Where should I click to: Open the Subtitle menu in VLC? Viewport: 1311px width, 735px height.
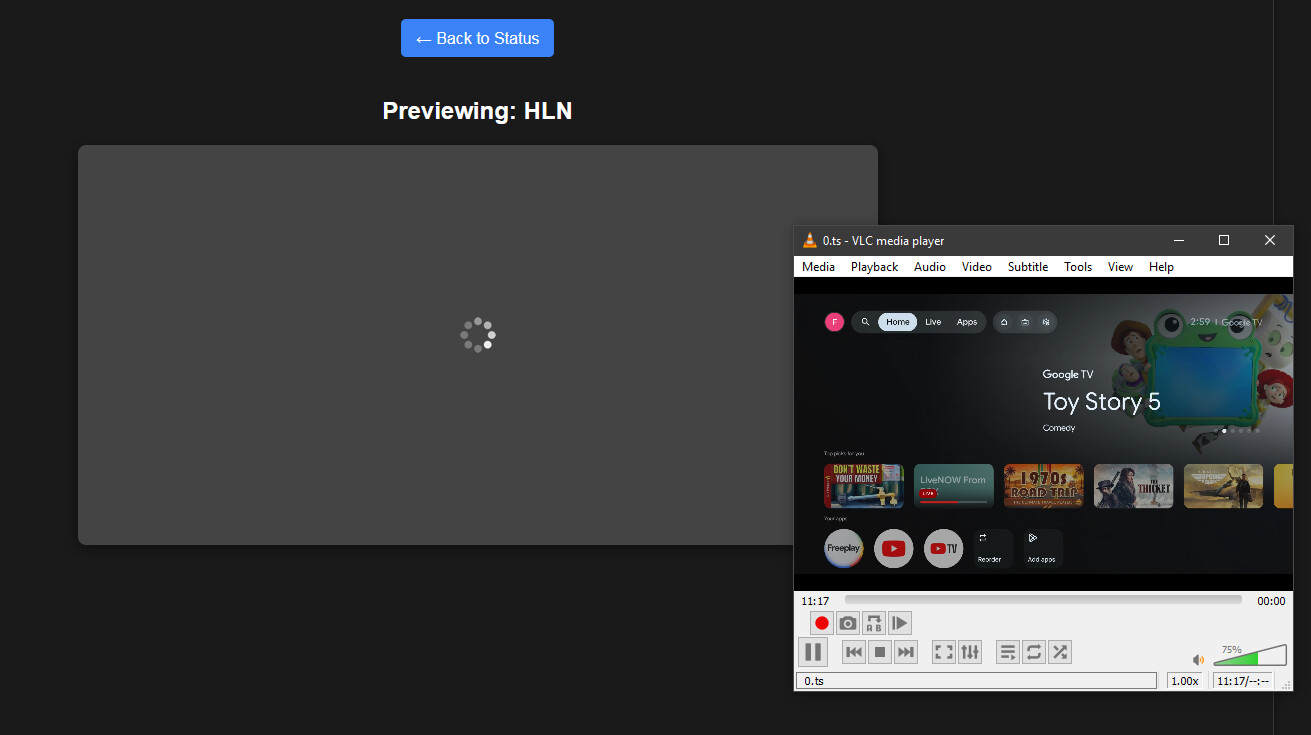click(x=1028, y=267)
